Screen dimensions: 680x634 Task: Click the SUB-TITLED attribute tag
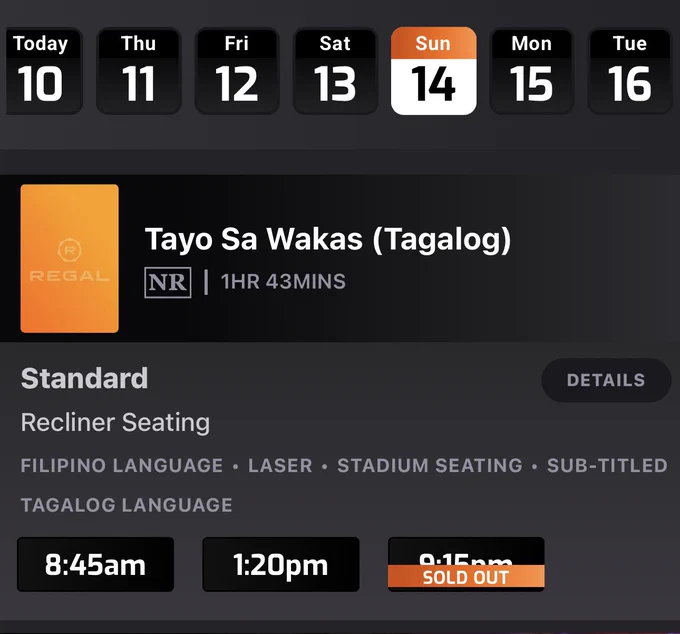click(607, 465)
